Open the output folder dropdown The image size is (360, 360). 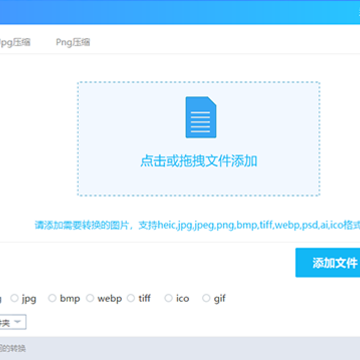(x=13, y=322)
